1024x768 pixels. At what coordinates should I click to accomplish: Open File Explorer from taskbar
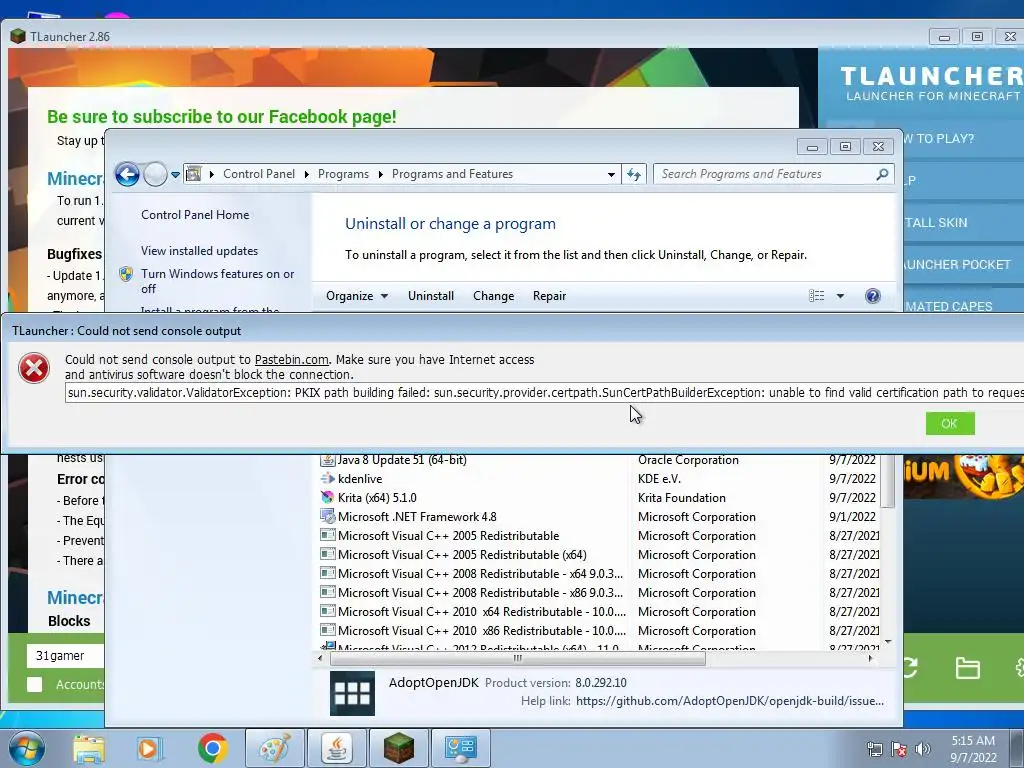click(89, 748)
